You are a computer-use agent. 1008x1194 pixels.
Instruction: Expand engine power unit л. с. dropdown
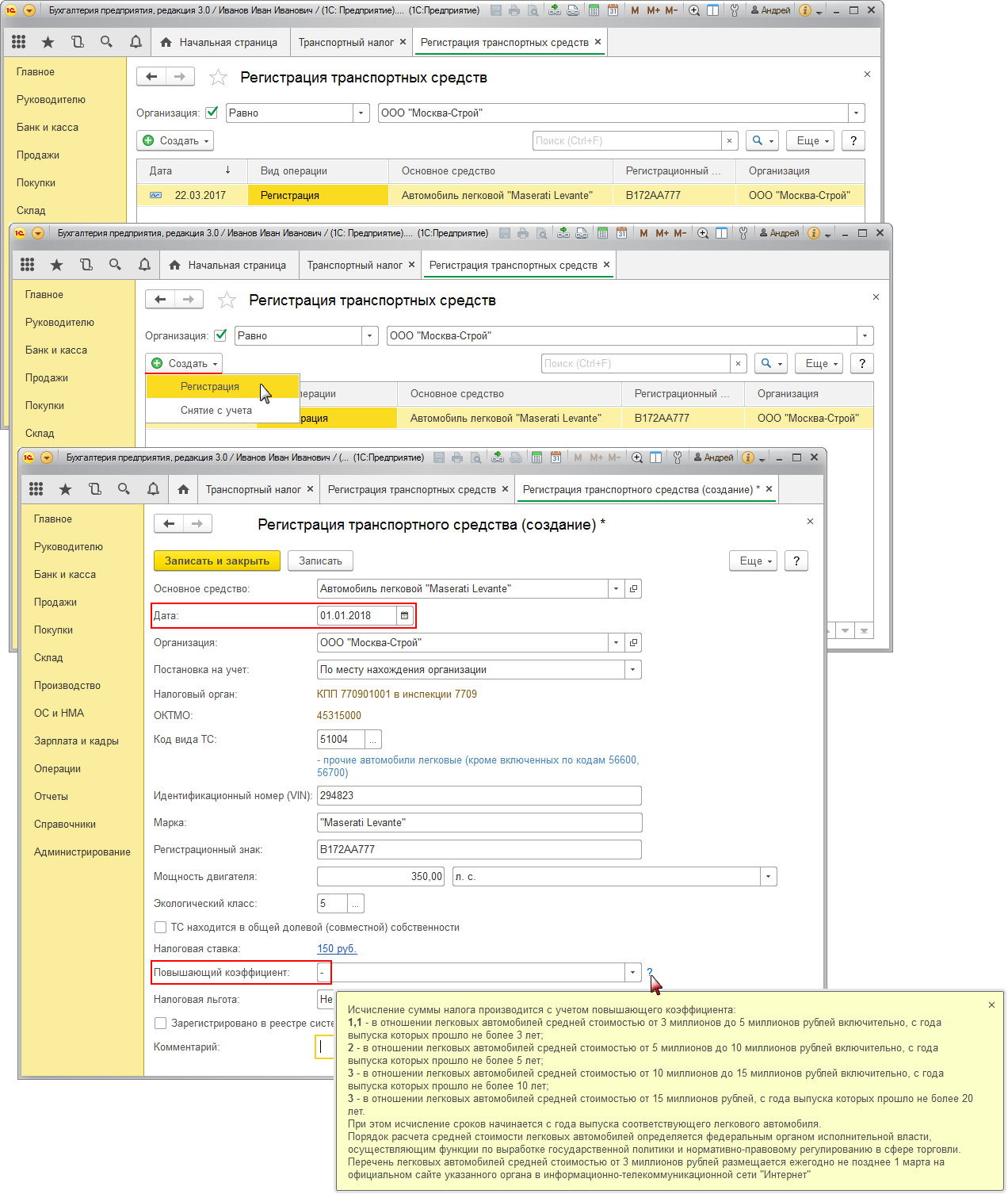click(x=768, y=876)
